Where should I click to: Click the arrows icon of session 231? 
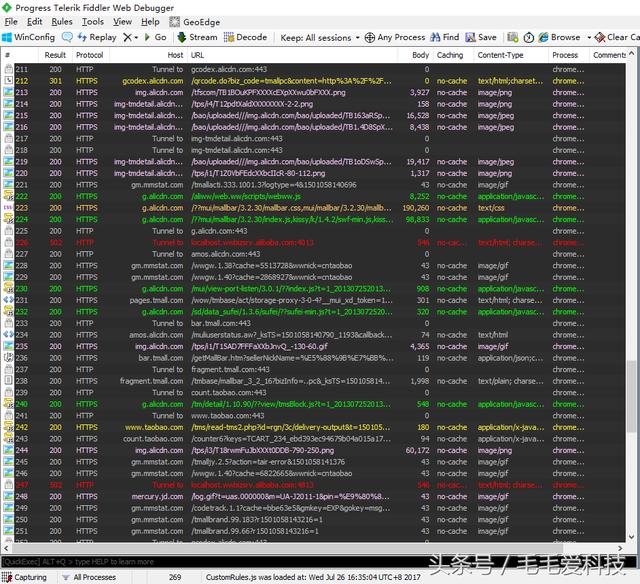click(x=8, y=300)
